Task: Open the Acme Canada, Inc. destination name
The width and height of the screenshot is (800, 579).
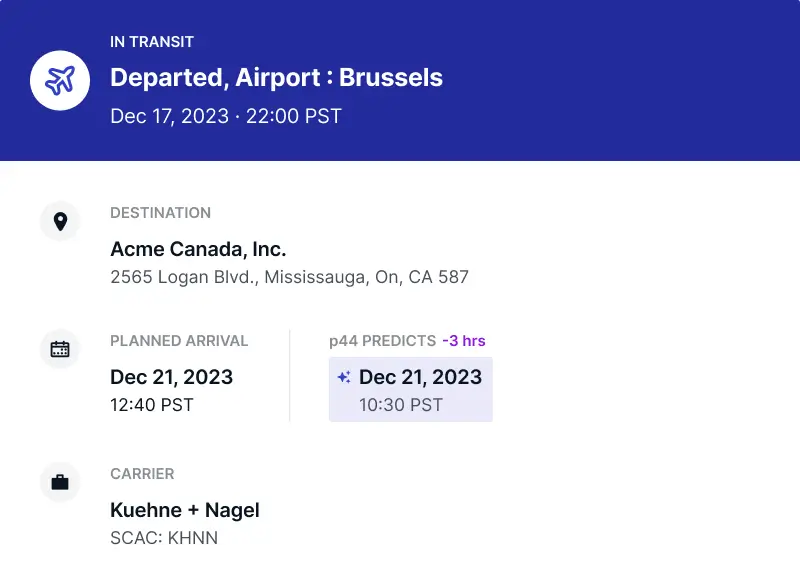Action: click(x=198, y=249)
